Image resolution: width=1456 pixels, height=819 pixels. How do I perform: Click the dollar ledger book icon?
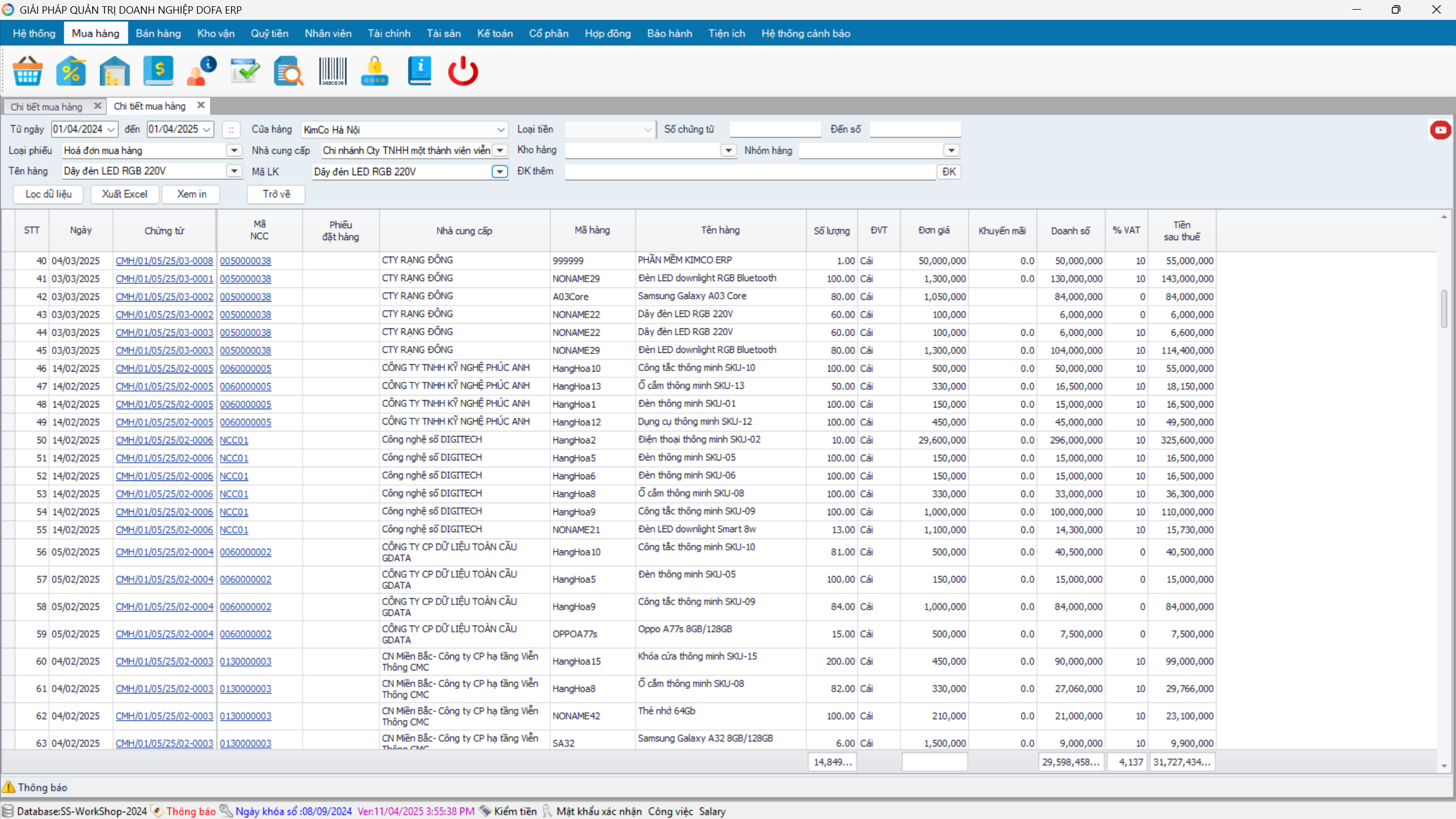(158, 71)
